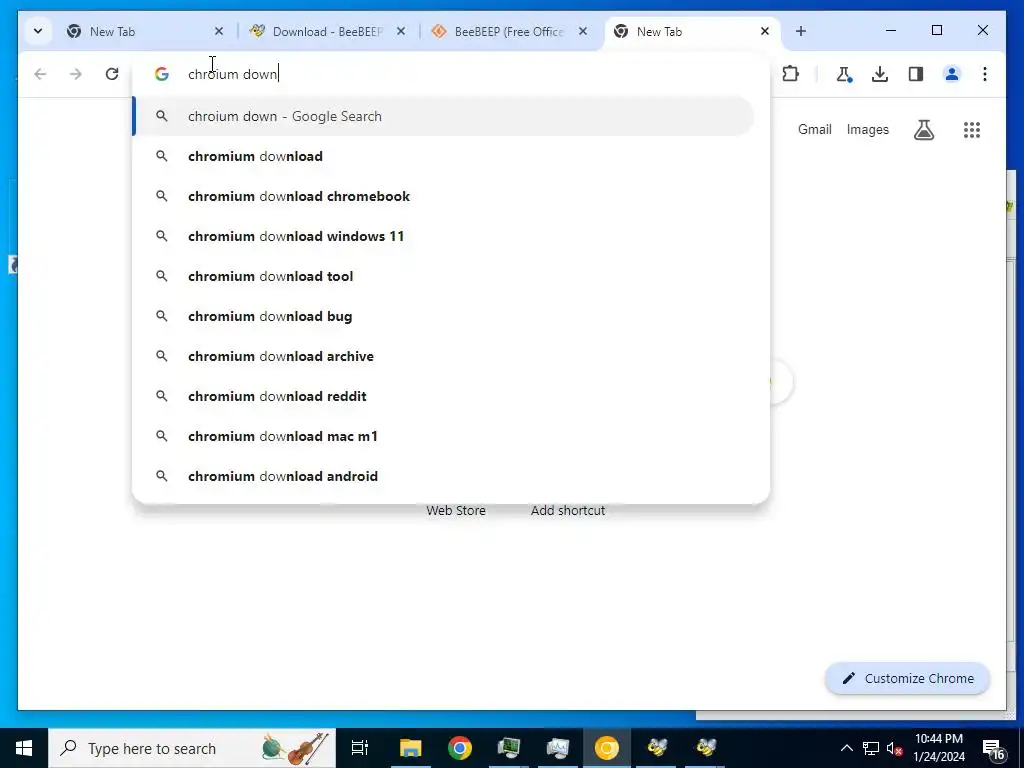
Task: Show hidden system tray icons
Action: tap(846, 748)
